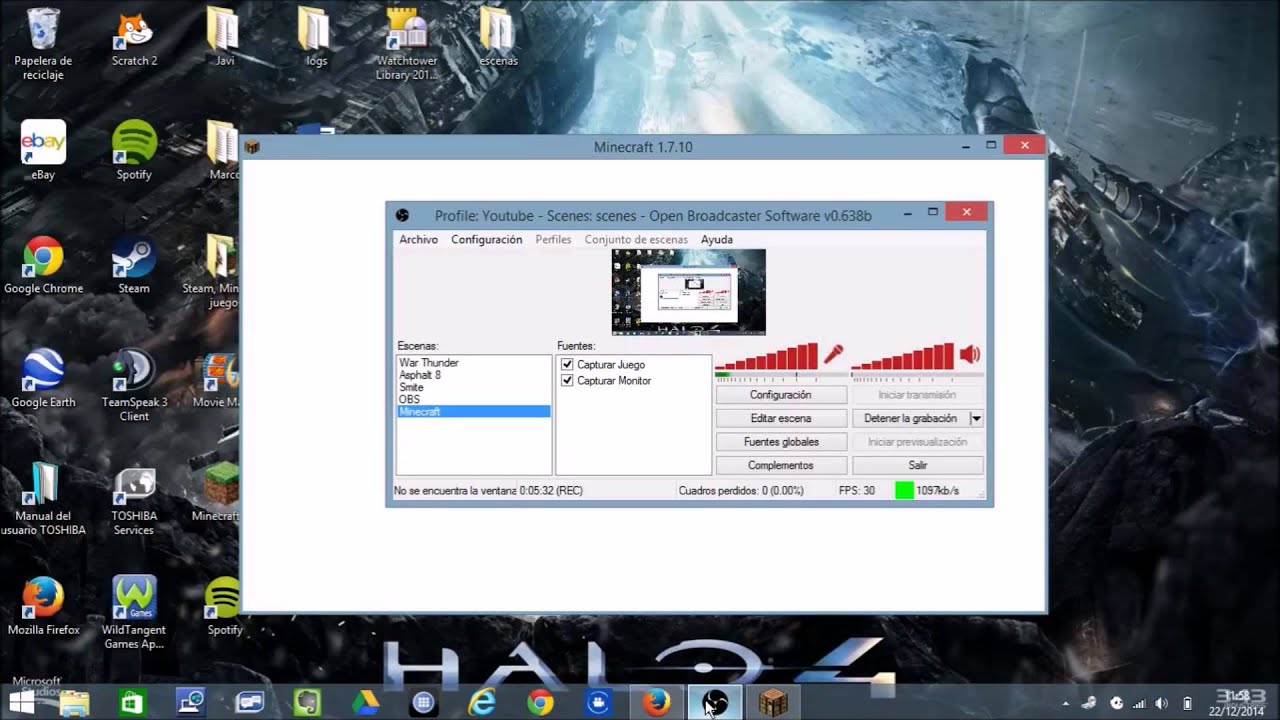The width and height of the screenshot is (1280, 720).
Task: Click the 1097kb/s bitrate status
Action: [x=937, y=491]
